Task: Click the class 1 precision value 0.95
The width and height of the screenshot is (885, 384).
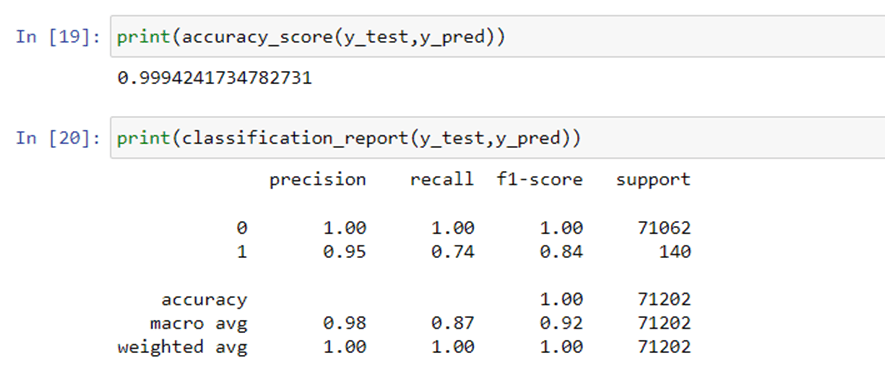Action: 345,251
